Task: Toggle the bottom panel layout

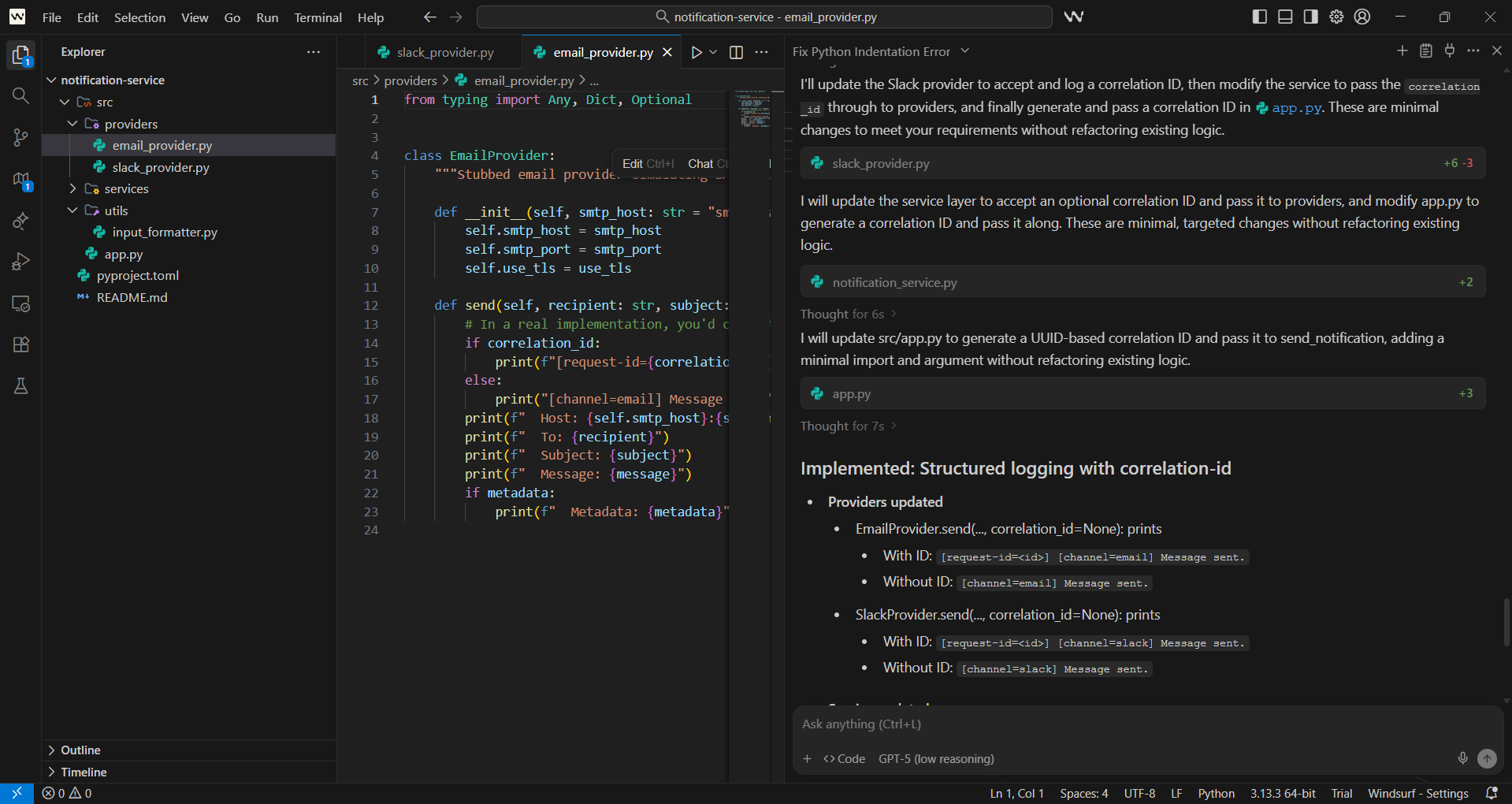Action: pos(1285,17)
